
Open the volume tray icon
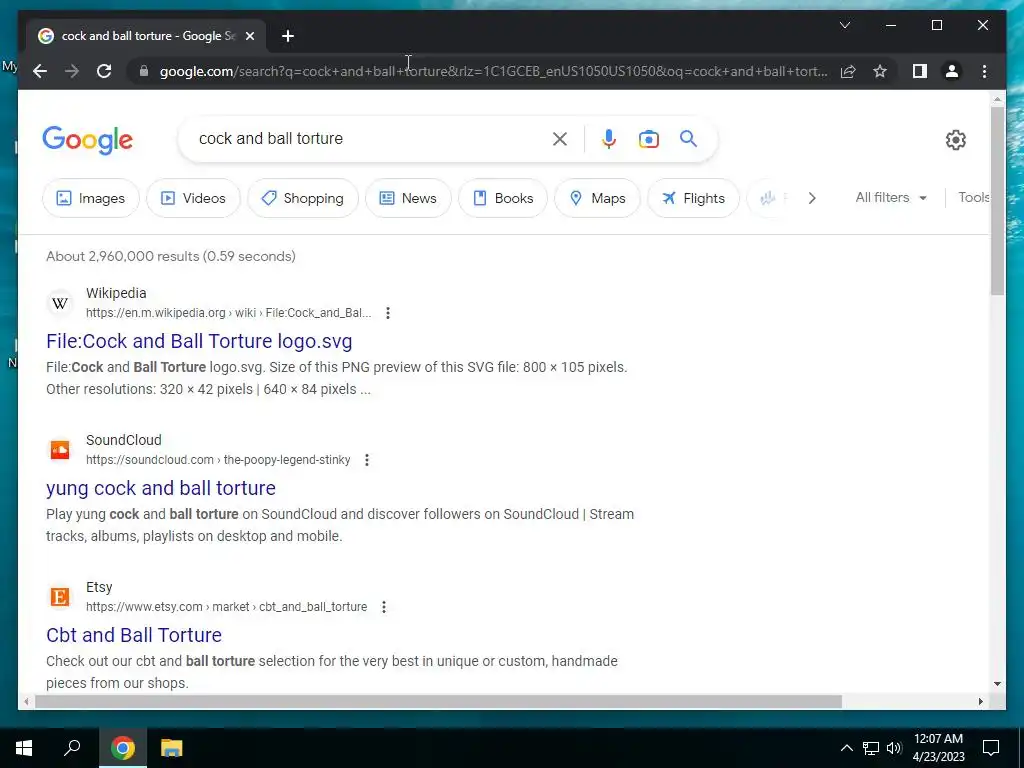click(x=894, y=748)
